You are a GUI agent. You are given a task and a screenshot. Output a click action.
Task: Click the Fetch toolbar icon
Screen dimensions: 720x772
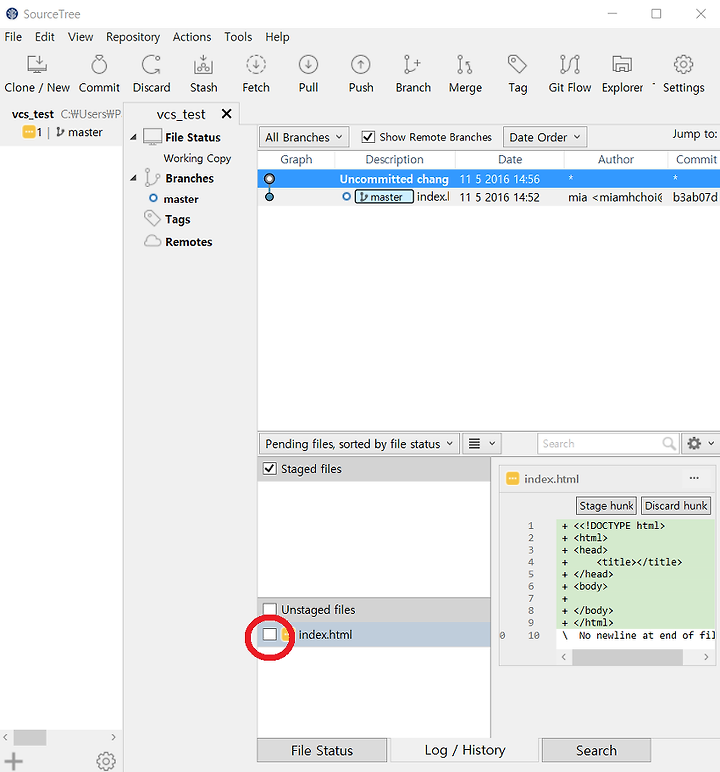click(256, 65)
